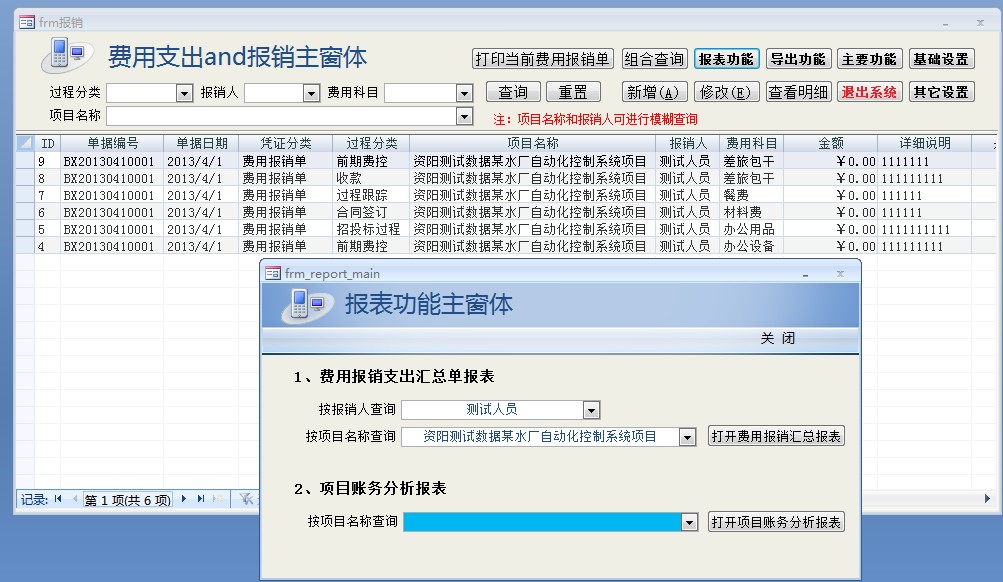Open 基础设置 basic settings

[941, 59]
